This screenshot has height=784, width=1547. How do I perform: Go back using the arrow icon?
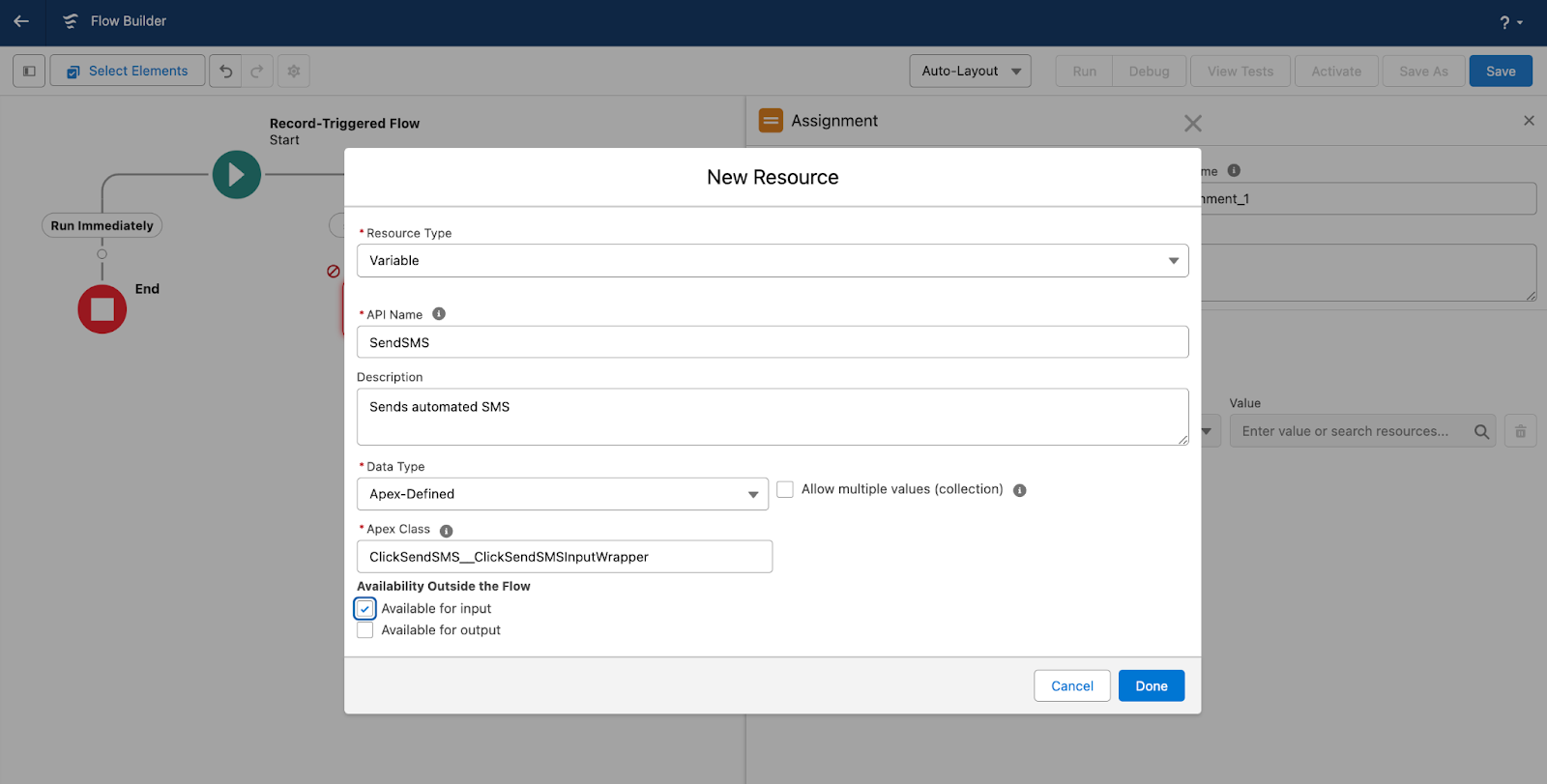21,21
